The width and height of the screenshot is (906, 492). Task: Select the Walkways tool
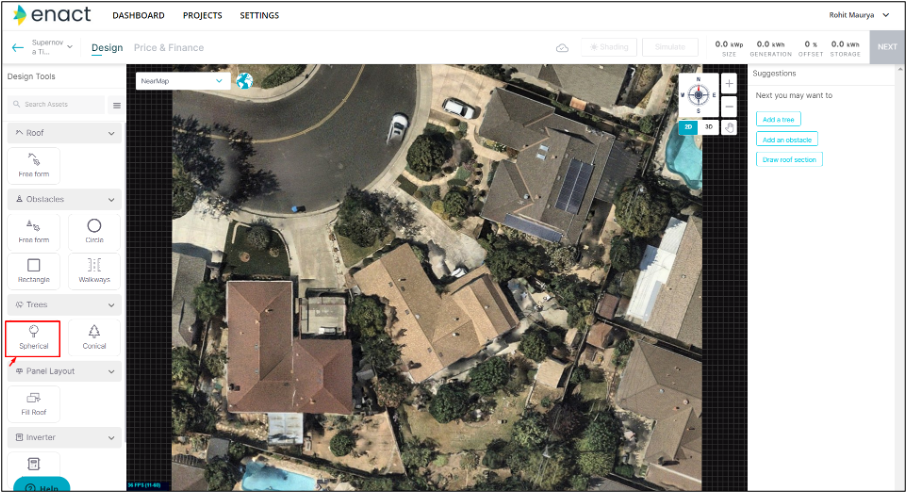(x=94, y=271)
